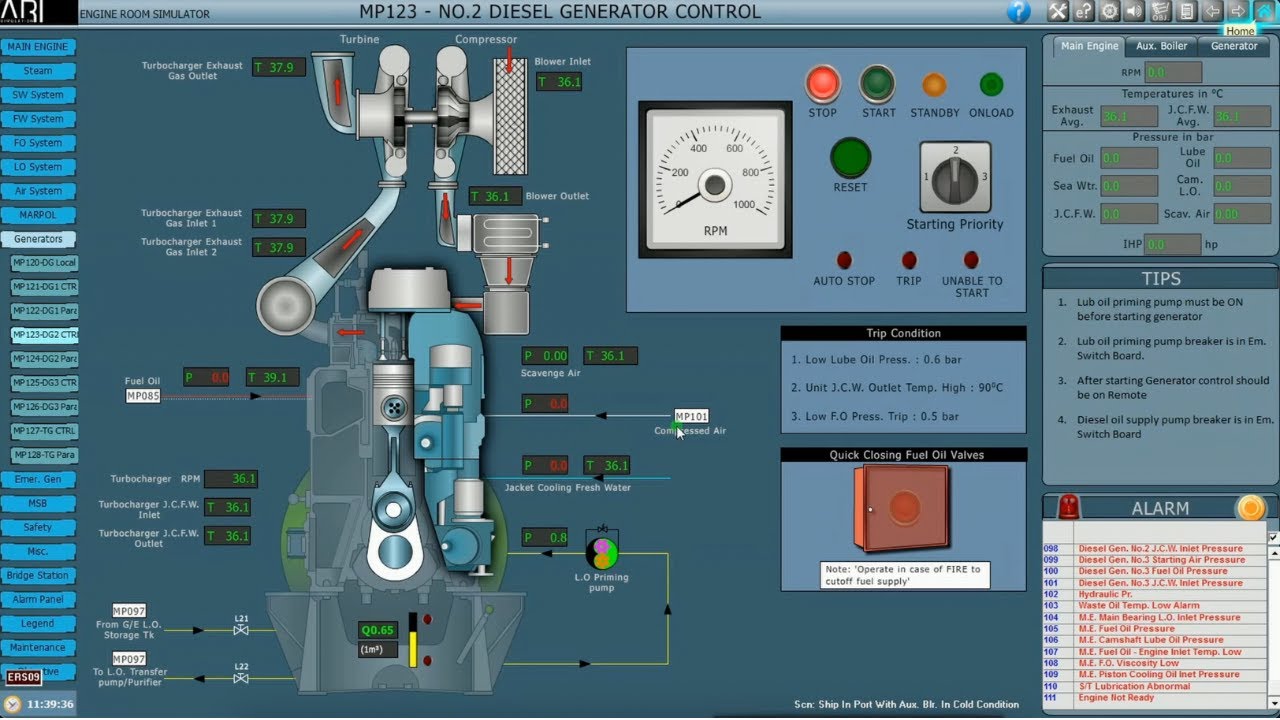Go to the Home screen icon

(x=1264, y=12)
